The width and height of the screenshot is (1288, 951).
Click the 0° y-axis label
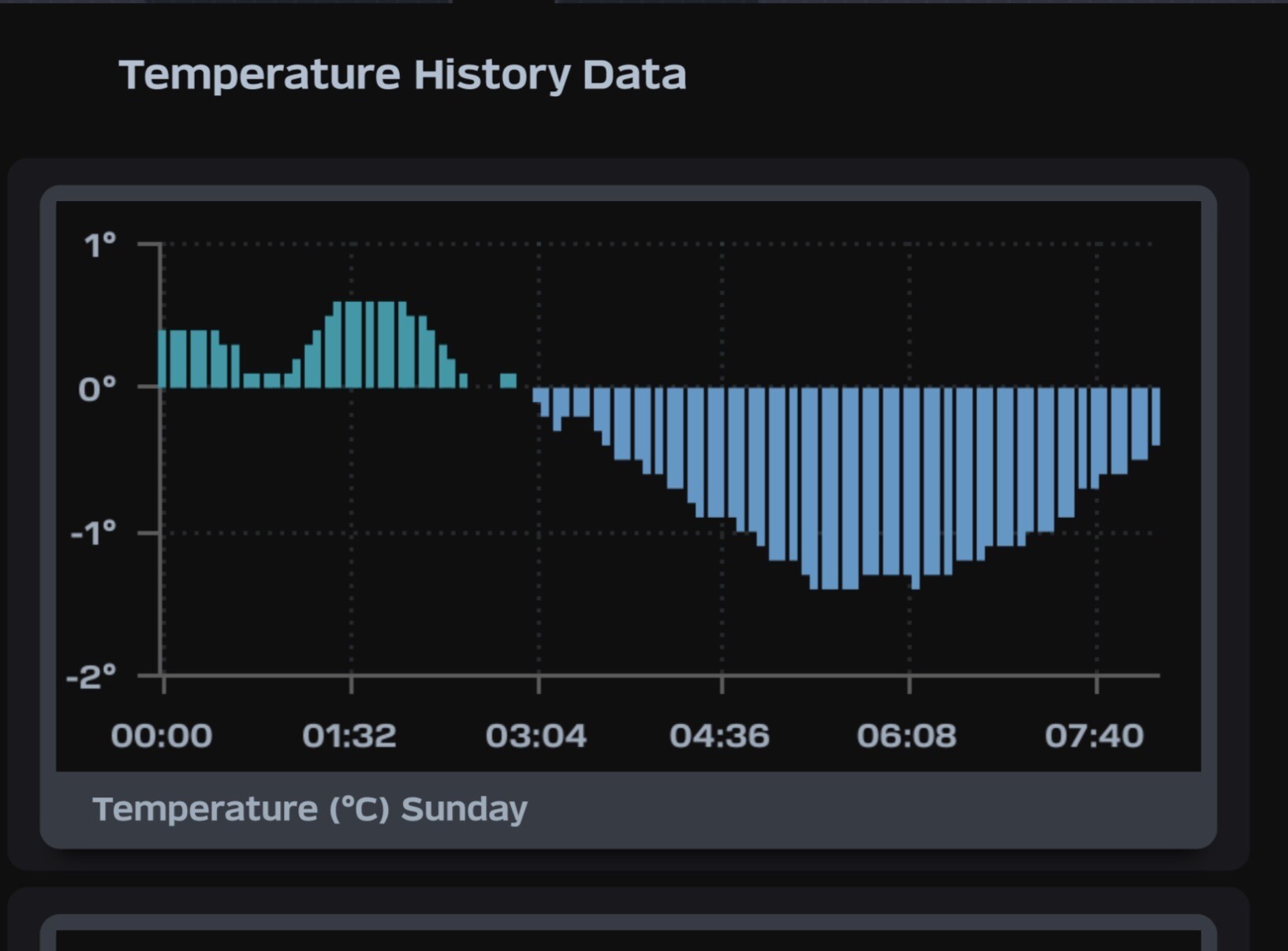coord(97,389)
